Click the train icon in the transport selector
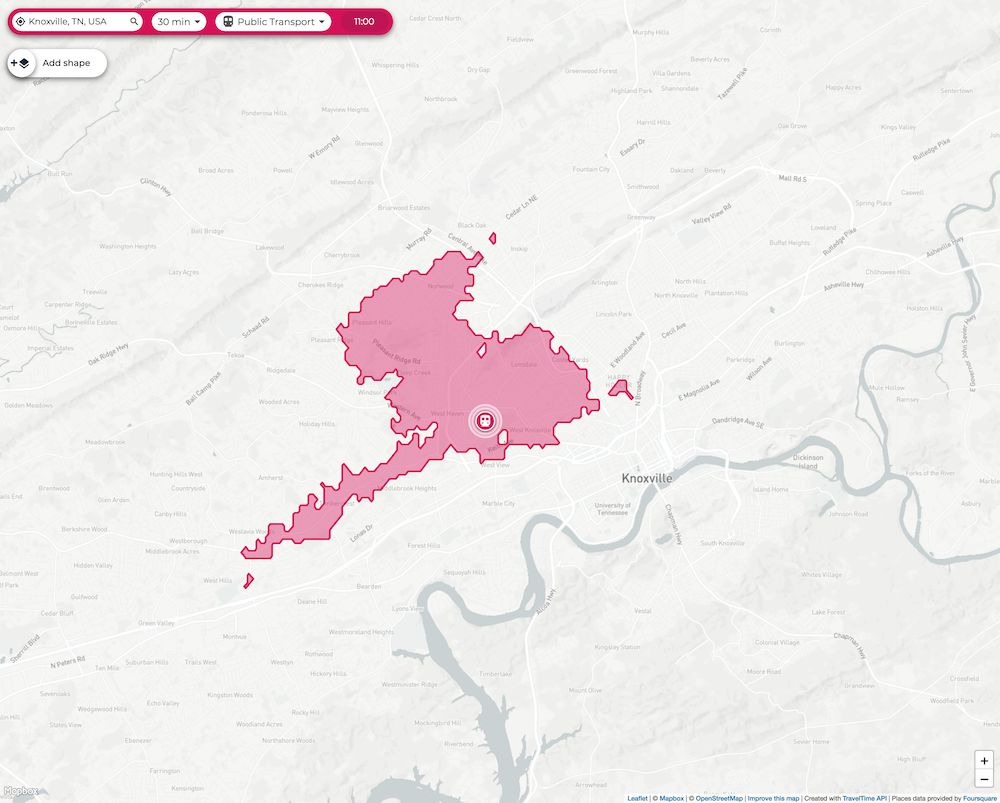The image size is (1000, 803). tap(228, 21)
